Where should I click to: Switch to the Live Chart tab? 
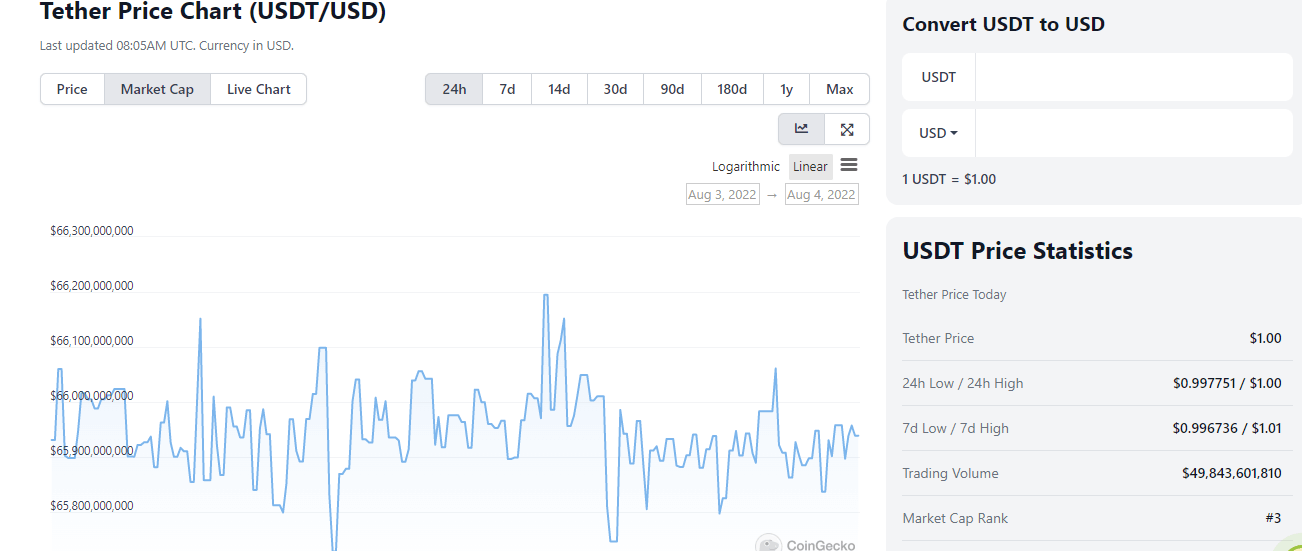click(x=258, y=89)
